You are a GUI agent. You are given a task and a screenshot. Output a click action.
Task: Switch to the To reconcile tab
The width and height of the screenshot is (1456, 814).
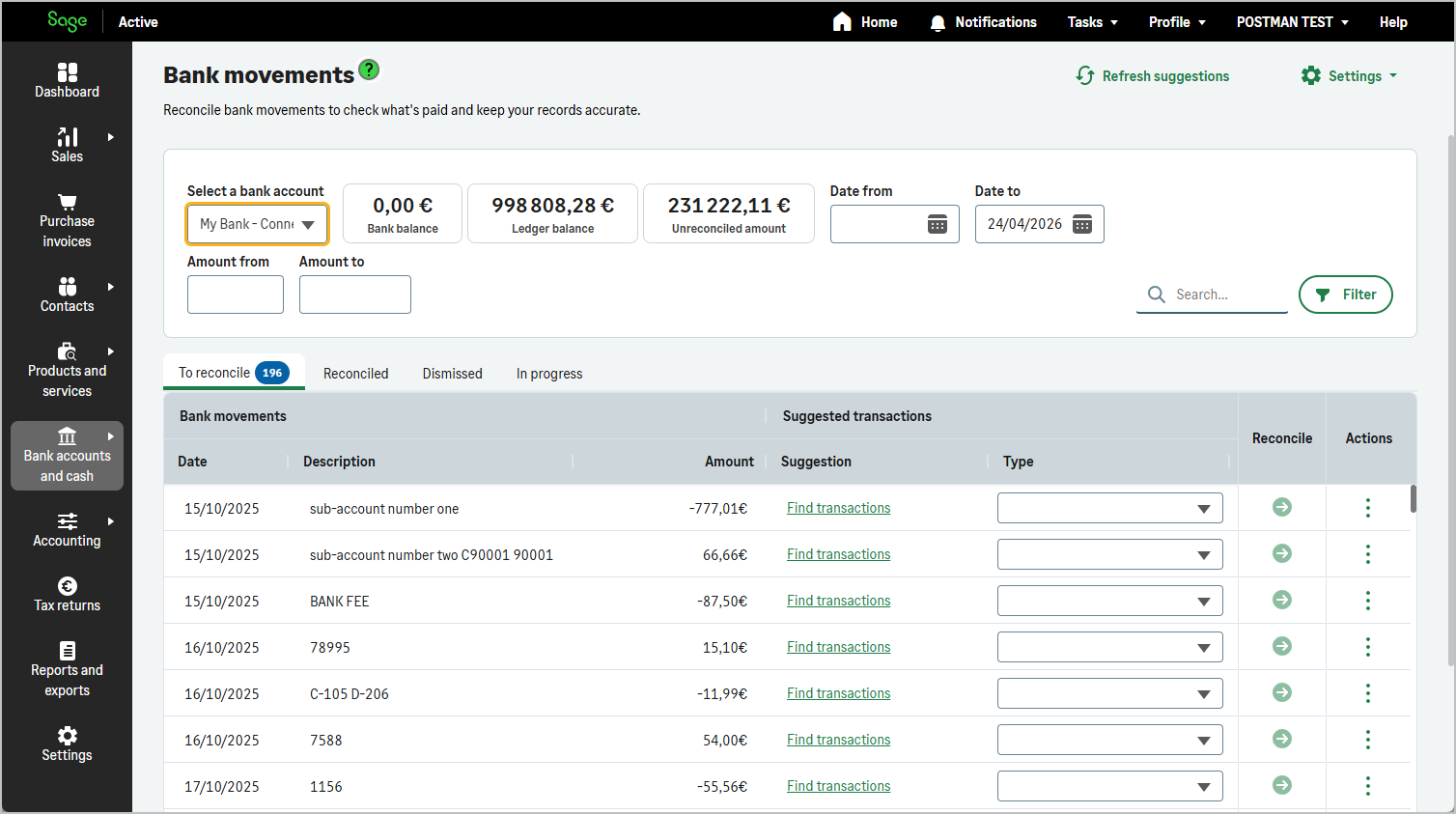click(234, 373)
